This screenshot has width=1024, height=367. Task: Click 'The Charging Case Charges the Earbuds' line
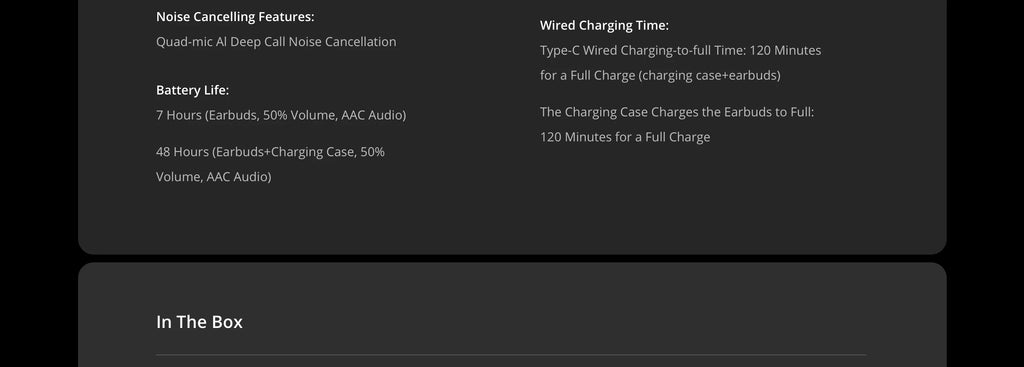click(x=677, y=112)
